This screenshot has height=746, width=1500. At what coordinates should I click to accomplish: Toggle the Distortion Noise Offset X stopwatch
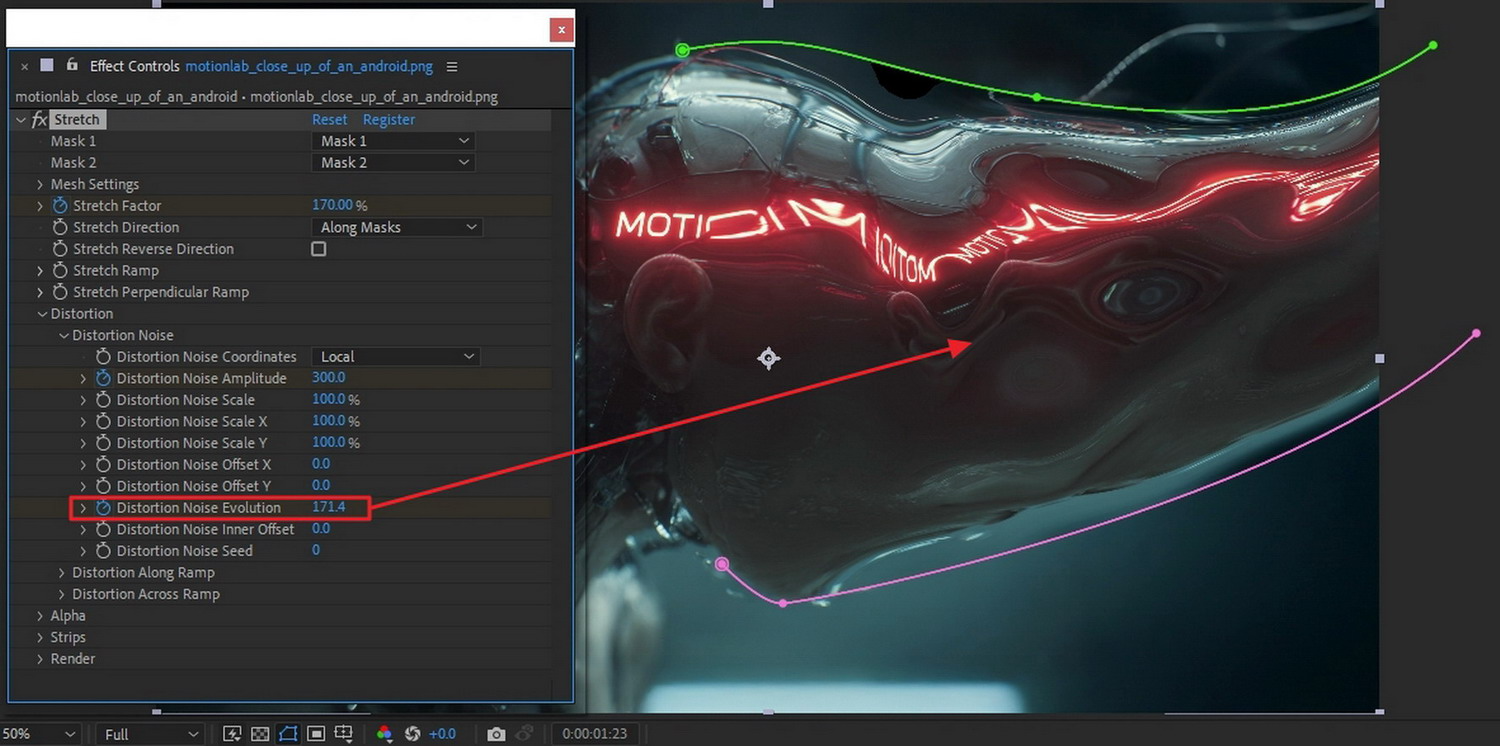click(103, 464)
